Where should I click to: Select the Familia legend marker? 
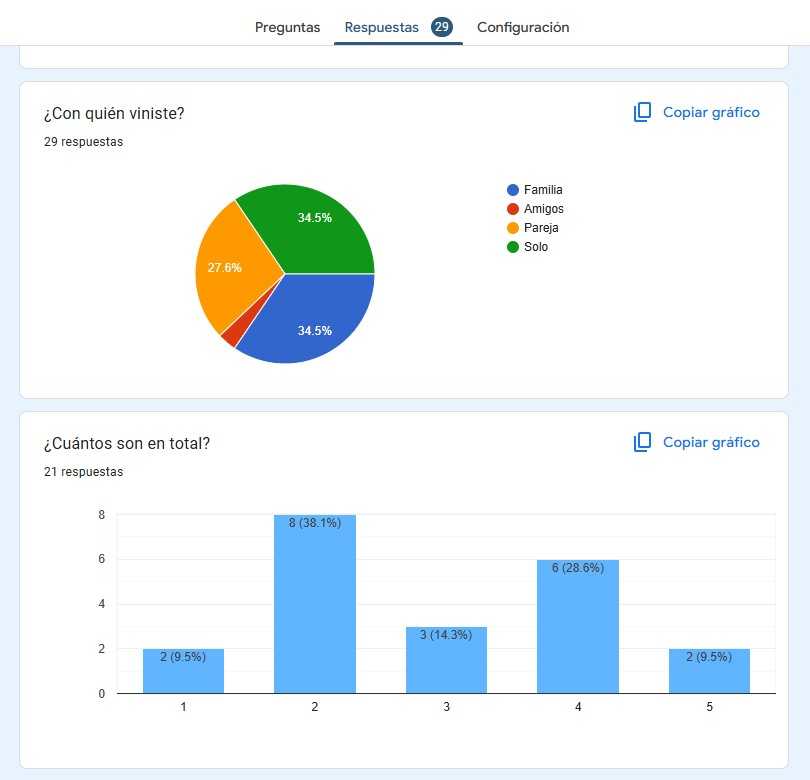(512, 189)
